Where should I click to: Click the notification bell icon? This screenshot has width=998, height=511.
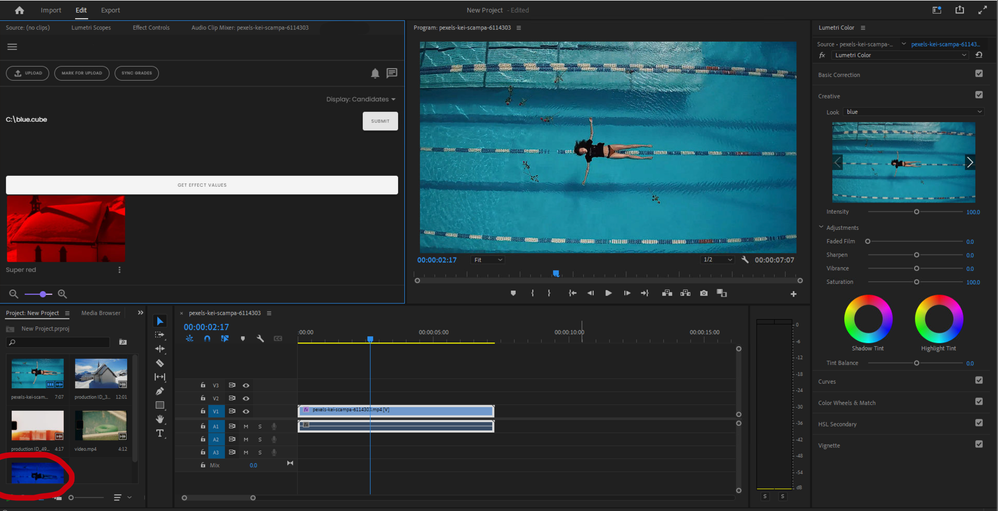tap(376, 73)
